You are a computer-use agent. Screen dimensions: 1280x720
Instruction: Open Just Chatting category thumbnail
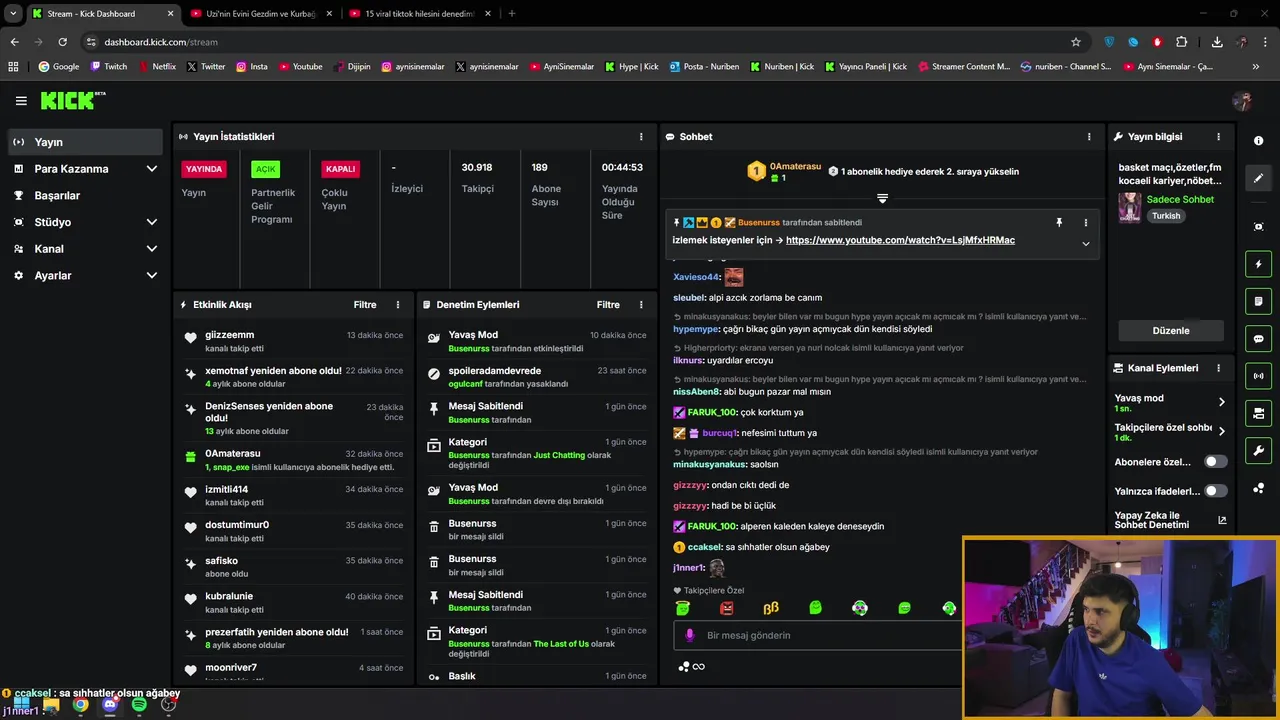pos(1130,207)
